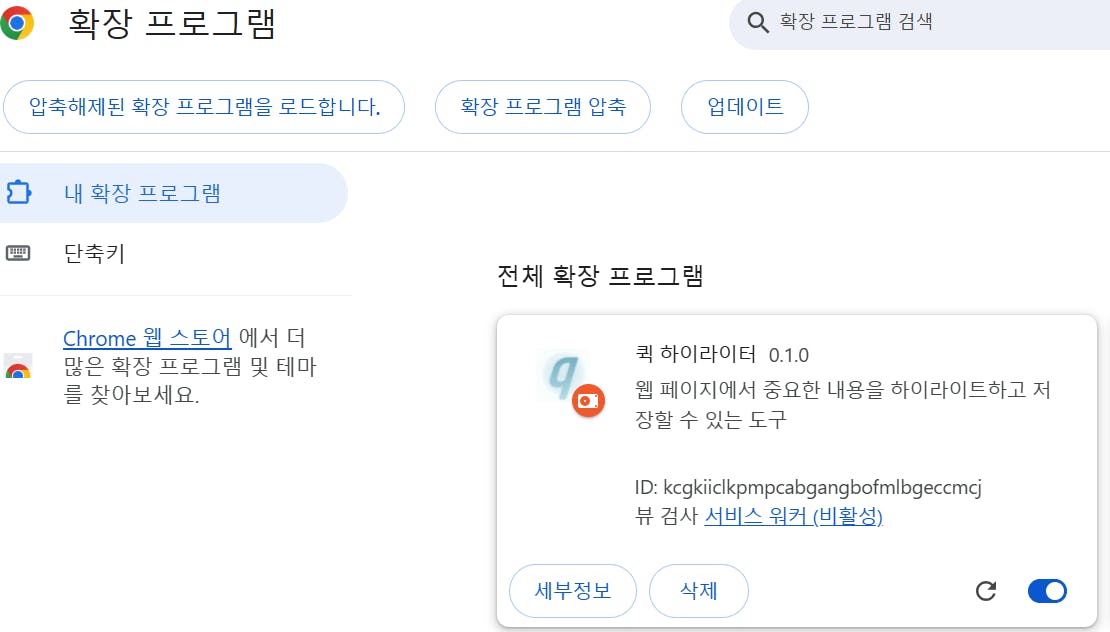Click 압축해제된 확장 프로그램을 로드합니다 button

point(204,107)
